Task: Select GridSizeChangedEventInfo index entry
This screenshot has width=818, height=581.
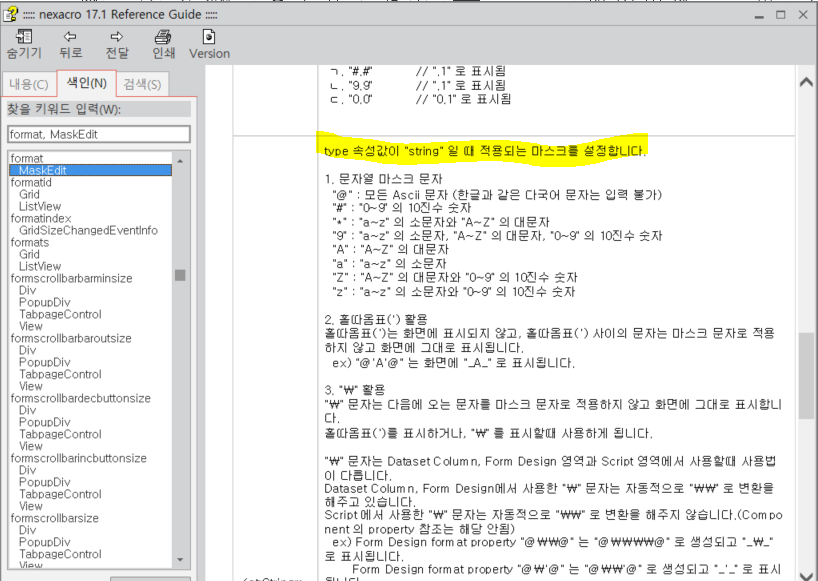Action: 88,231
